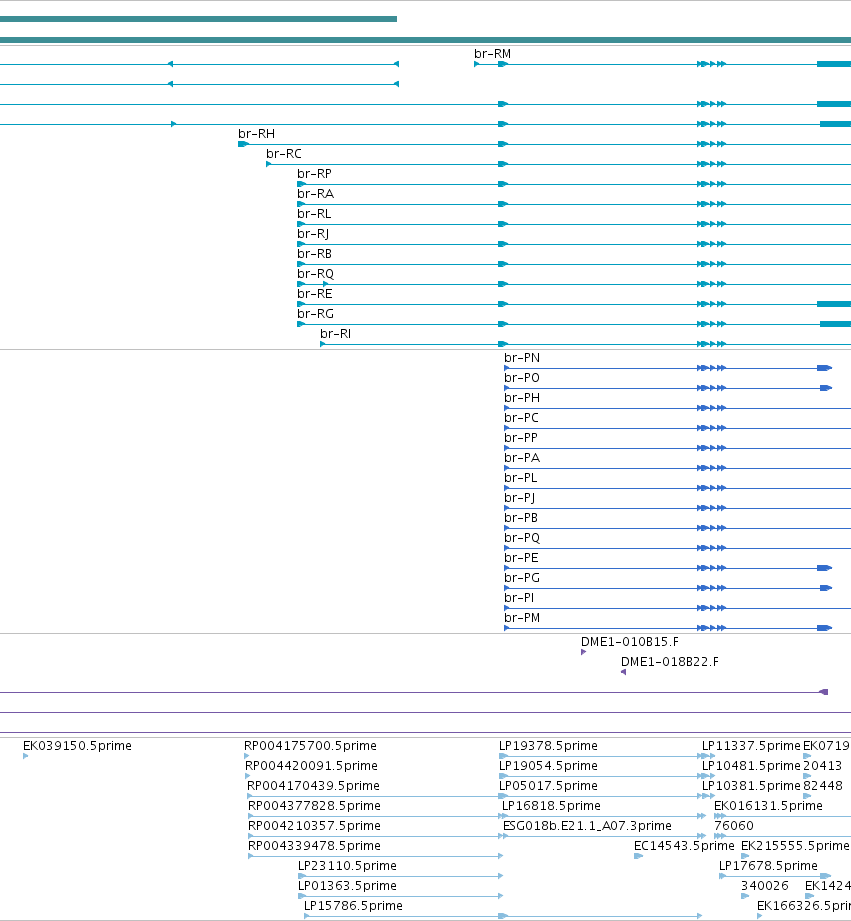Click the RP004175700.5prime EST label

(x=310, y=745)
